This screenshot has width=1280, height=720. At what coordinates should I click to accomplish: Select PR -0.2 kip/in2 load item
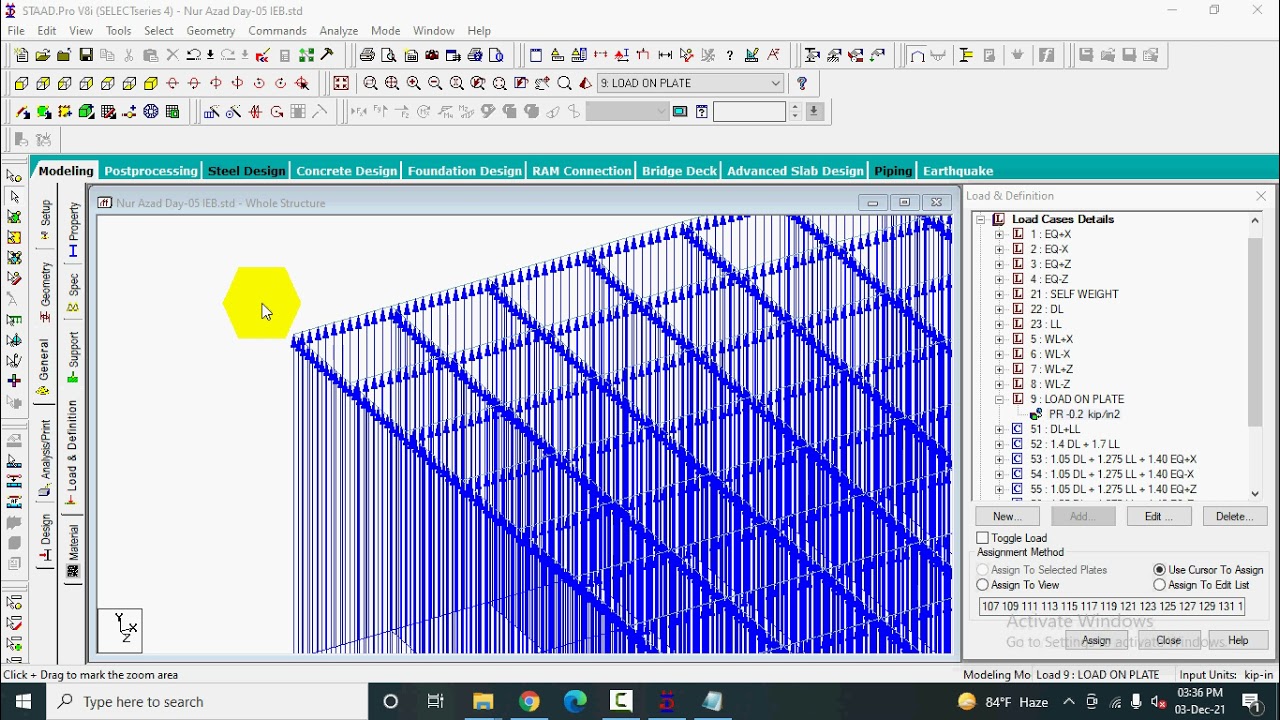(x=1084, y=414)
